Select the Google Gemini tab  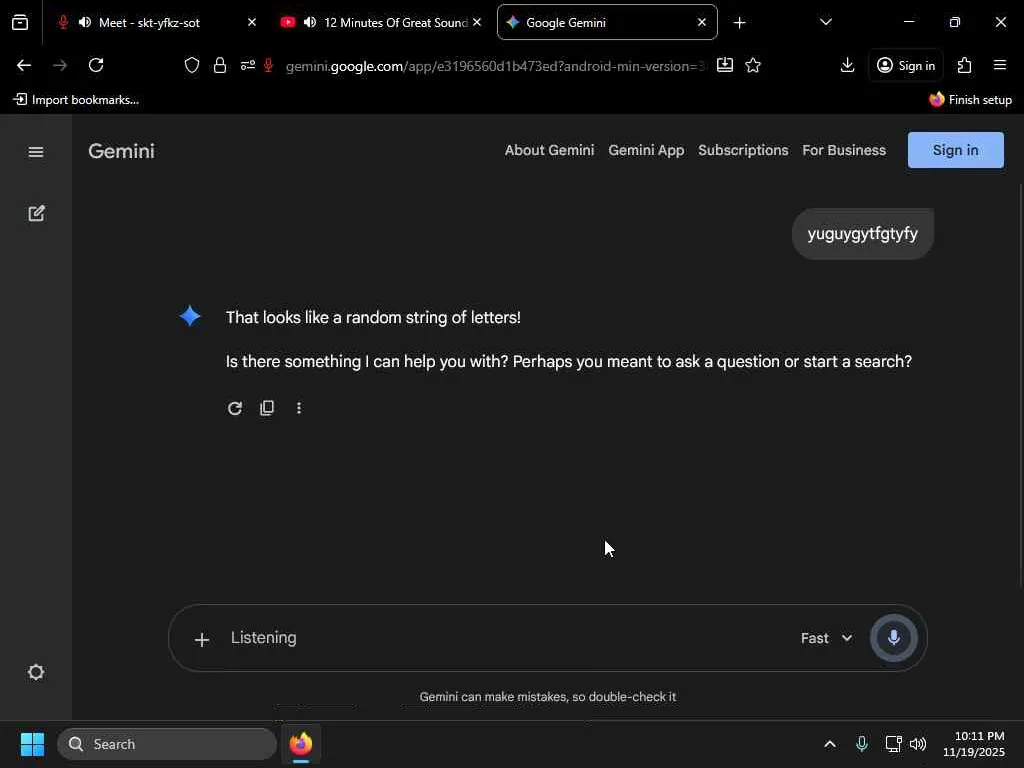[x=607, y=22]
